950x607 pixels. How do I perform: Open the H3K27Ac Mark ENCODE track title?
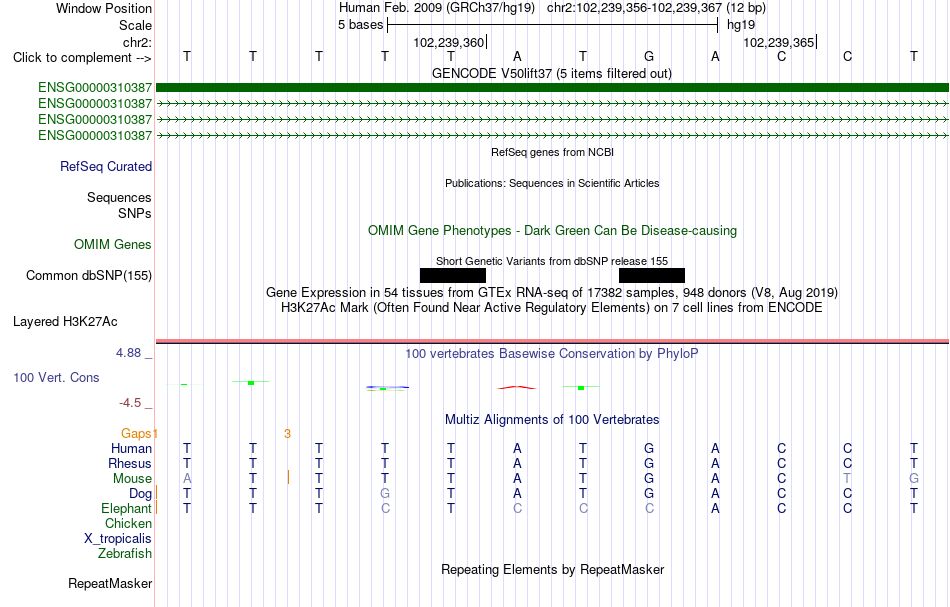[552, 308]
